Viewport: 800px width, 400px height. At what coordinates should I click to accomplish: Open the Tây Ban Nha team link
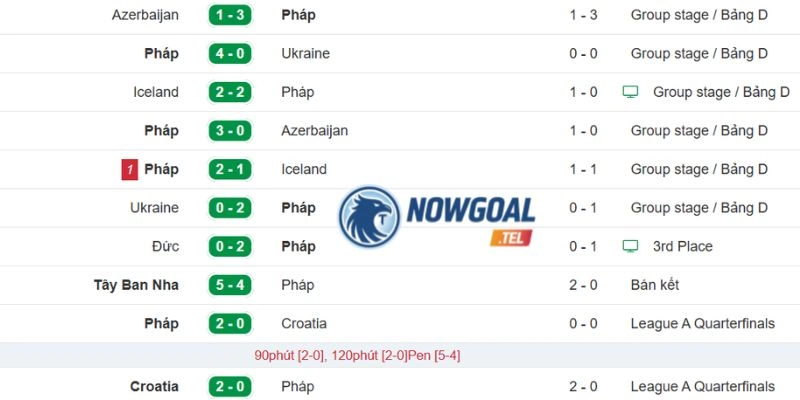(x=136, y=285)
